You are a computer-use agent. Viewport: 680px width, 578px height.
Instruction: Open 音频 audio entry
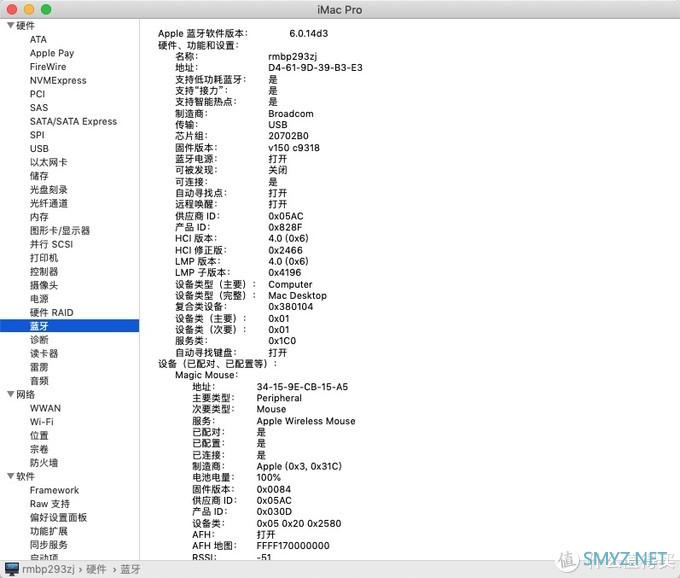(39, 381)
